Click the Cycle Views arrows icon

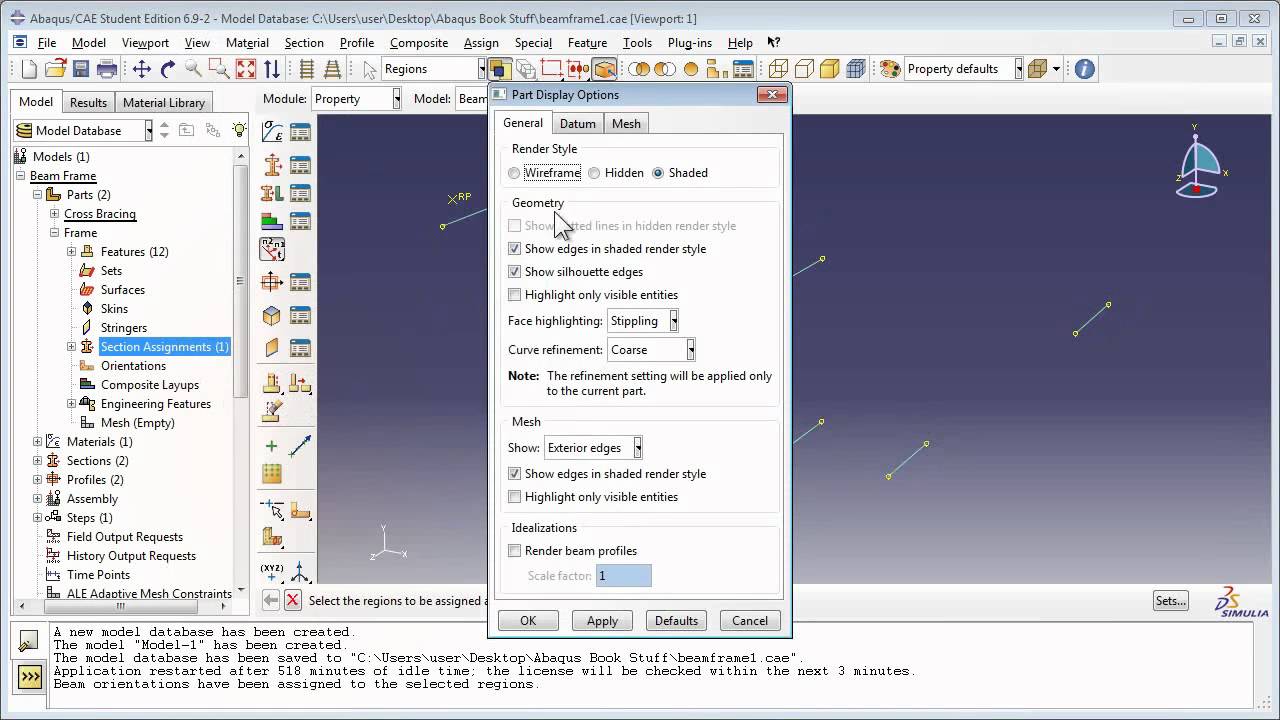[272, 69]
